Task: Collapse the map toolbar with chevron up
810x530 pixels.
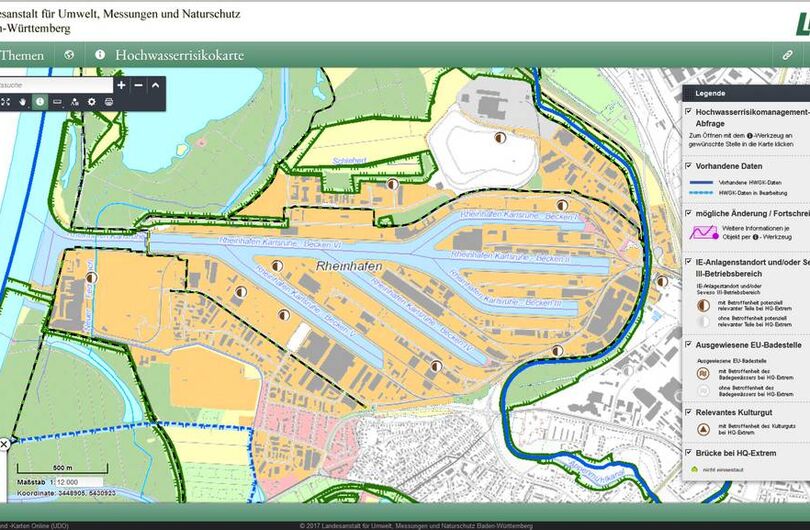Action: click(155, 85)
